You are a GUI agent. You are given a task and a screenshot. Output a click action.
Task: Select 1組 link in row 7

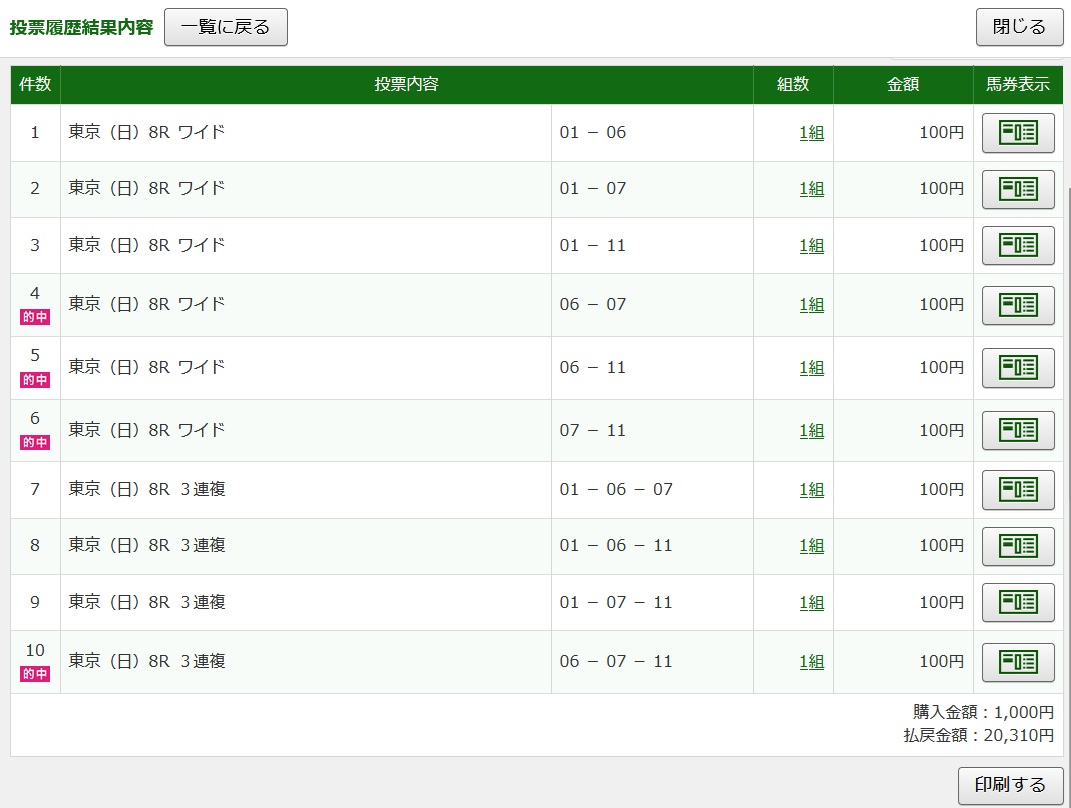(x=811, y=490)
